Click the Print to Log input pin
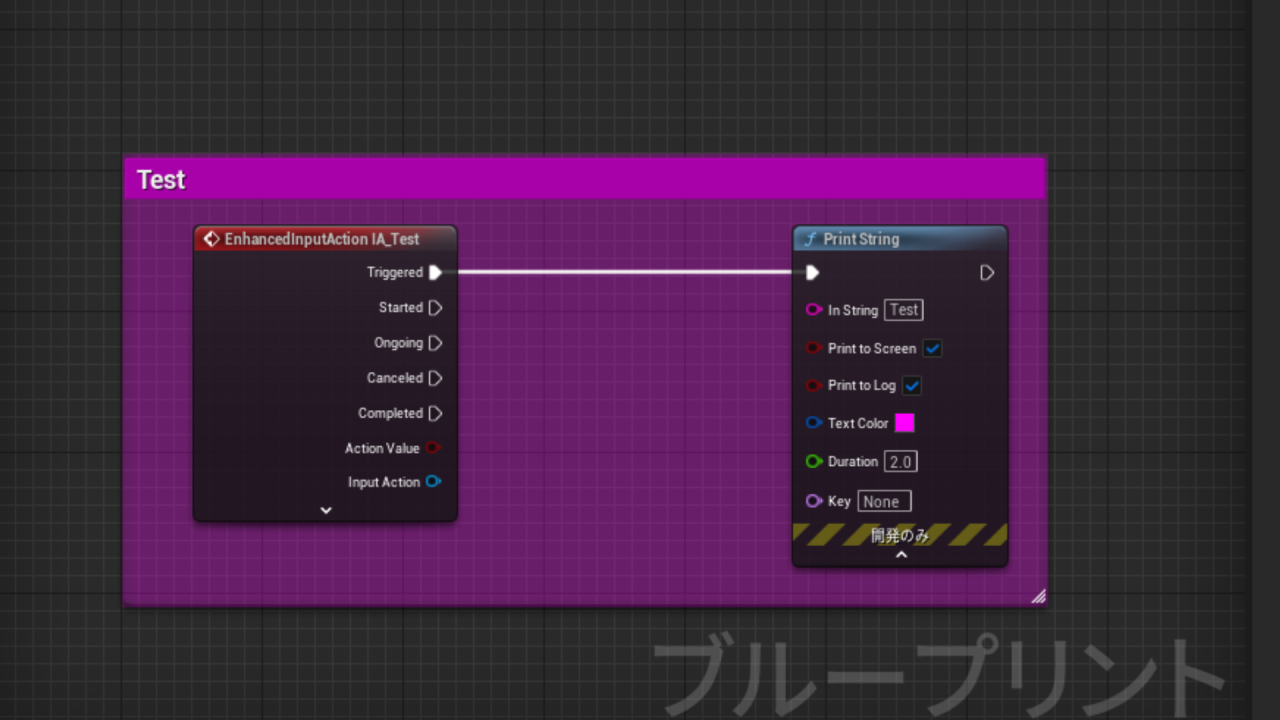This screenshot has width=1280, height=720. pyautogui.click(x=814, y=385)
